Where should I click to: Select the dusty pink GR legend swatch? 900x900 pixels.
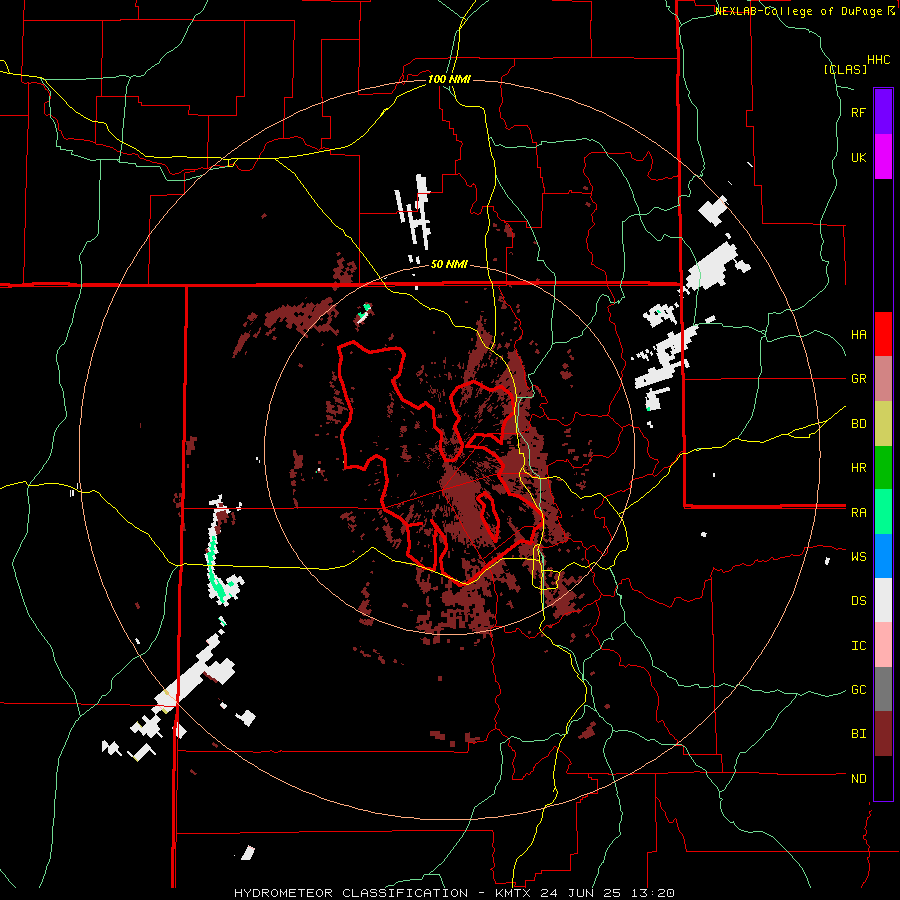[883, 379]
